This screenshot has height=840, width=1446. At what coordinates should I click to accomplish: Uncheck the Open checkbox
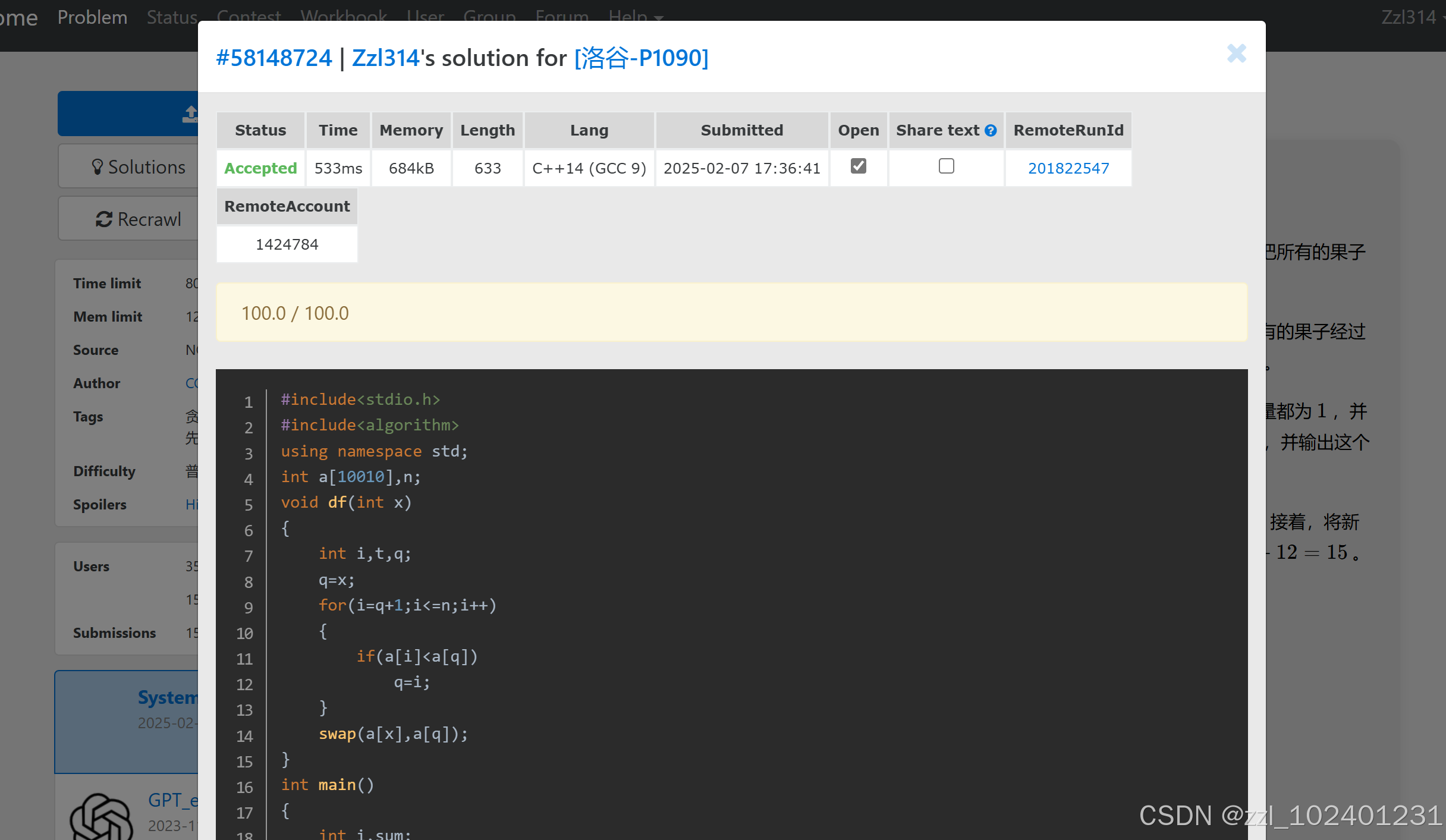858,166
